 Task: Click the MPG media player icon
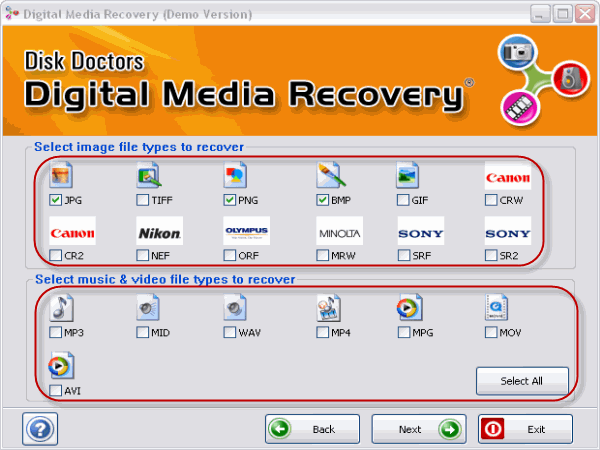[x=409, y=308]
